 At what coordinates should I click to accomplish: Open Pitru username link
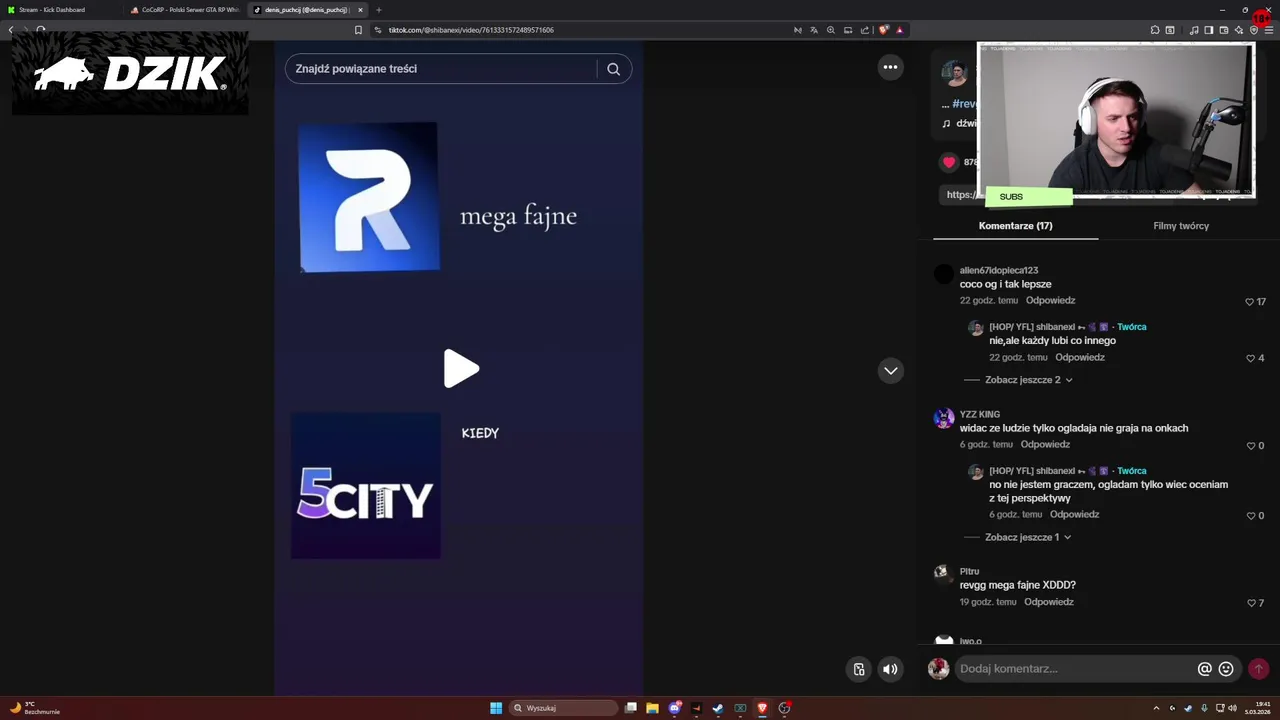coord(969,572)
